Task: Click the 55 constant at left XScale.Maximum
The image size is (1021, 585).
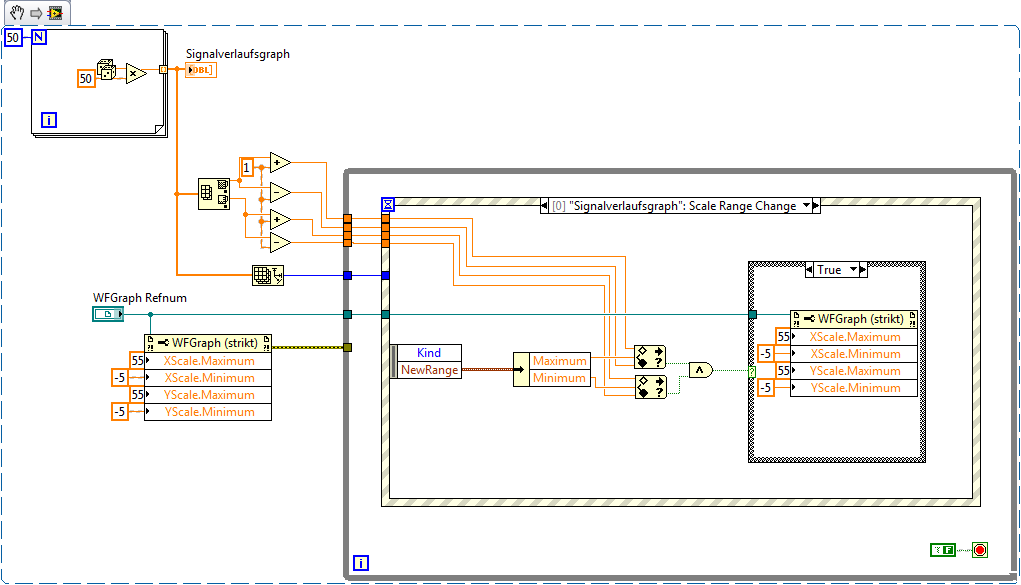Action: click(137, 360)
